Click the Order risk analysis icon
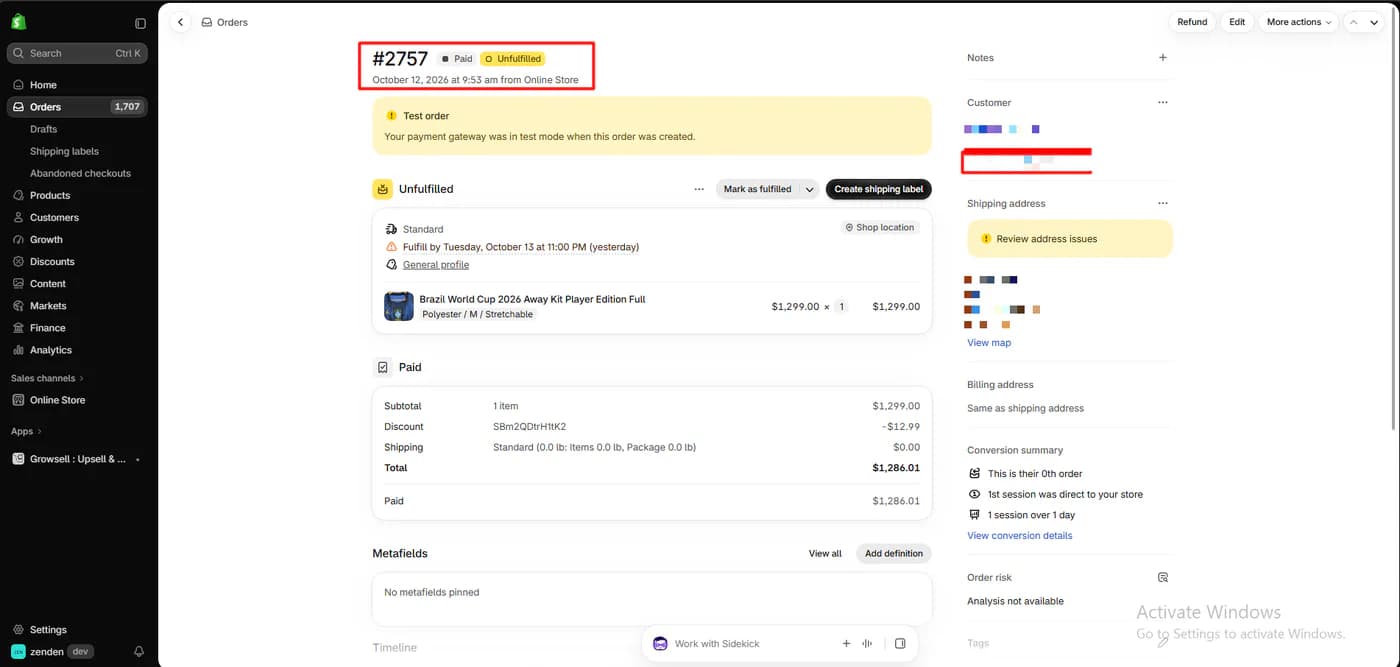The width and height of the screenshot is (1400, 667). pyautogui.click(x=1162, y=577)
